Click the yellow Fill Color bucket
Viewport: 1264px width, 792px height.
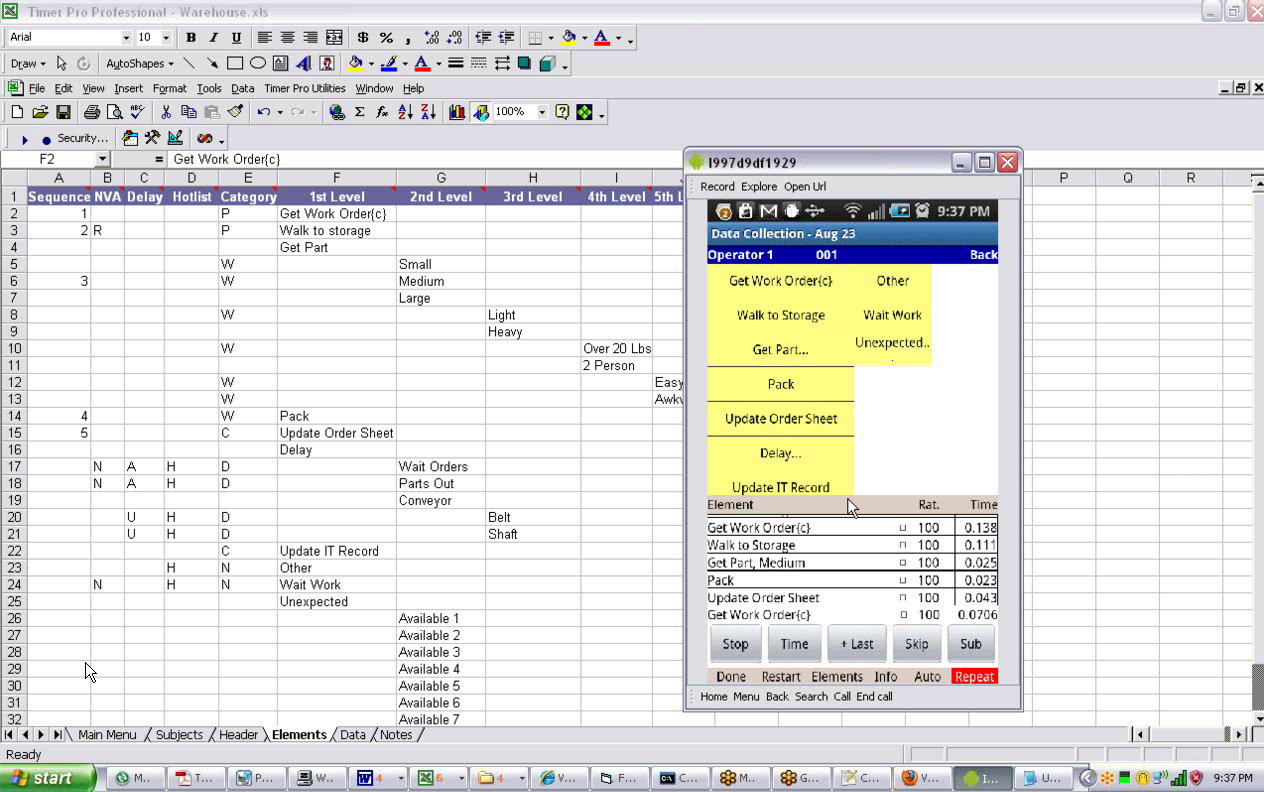pos(569,38)
